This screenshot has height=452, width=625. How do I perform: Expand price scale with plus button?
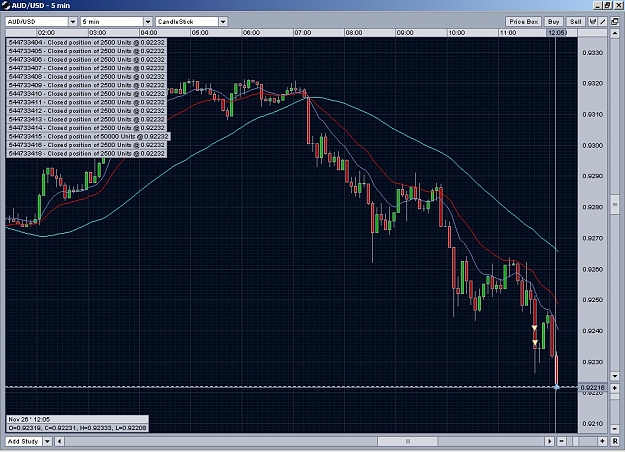click(x=615, y=388)
